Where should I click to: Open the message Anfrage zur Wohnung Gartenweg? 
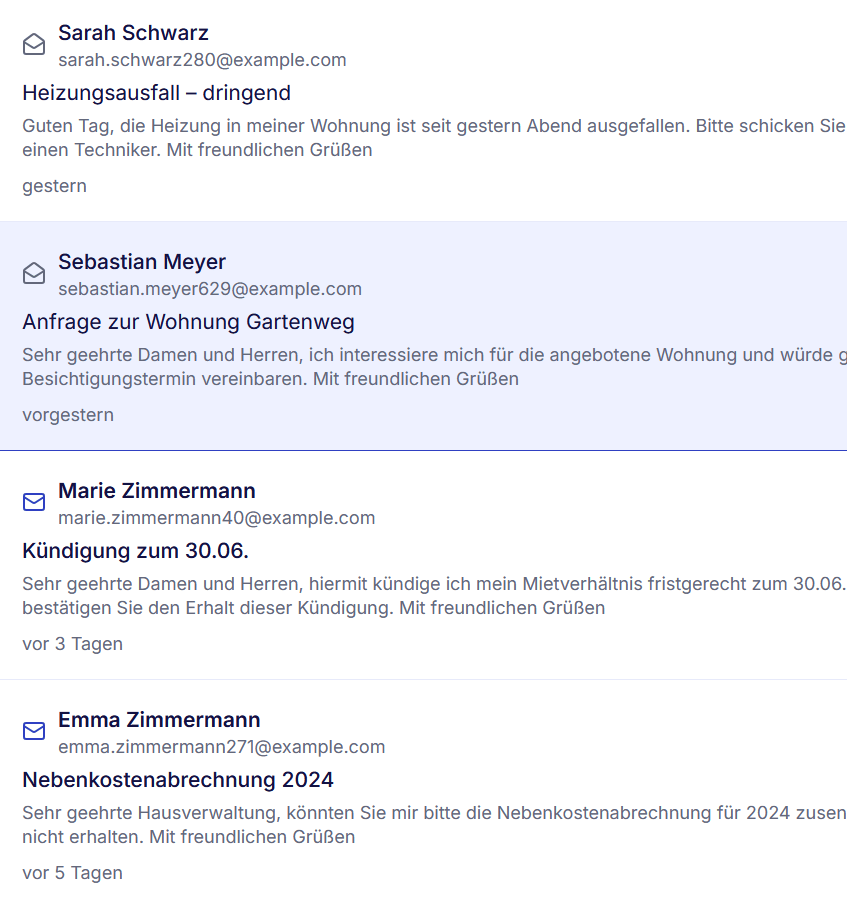coord(188,322)
